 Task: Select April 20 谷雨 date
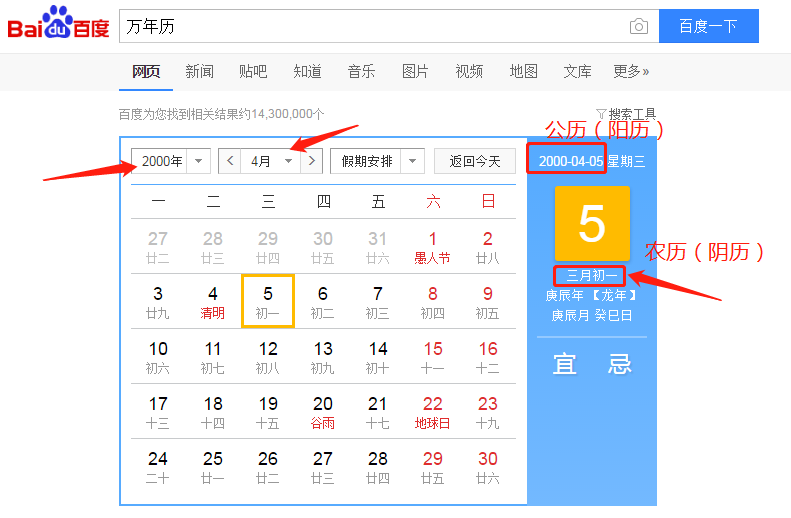tap(323, 412)
